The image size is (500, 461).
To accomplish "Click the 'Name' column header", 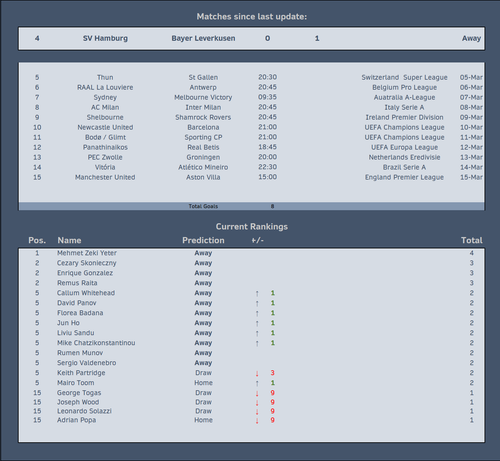I will coord(69,240).
